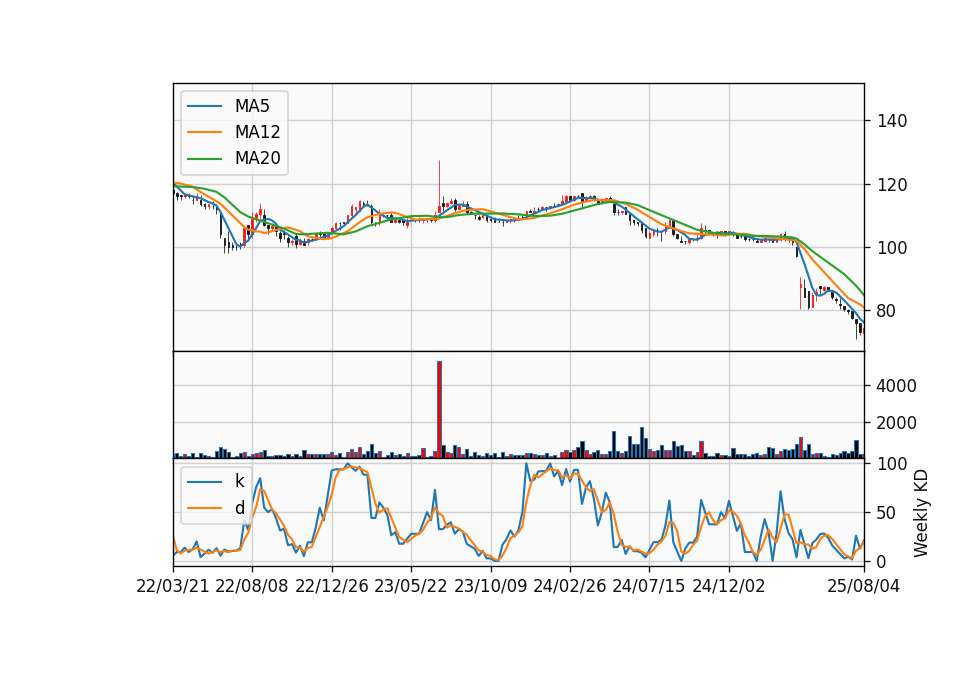
Task: Click the 120 price axis label
Action: pos(892,185)
